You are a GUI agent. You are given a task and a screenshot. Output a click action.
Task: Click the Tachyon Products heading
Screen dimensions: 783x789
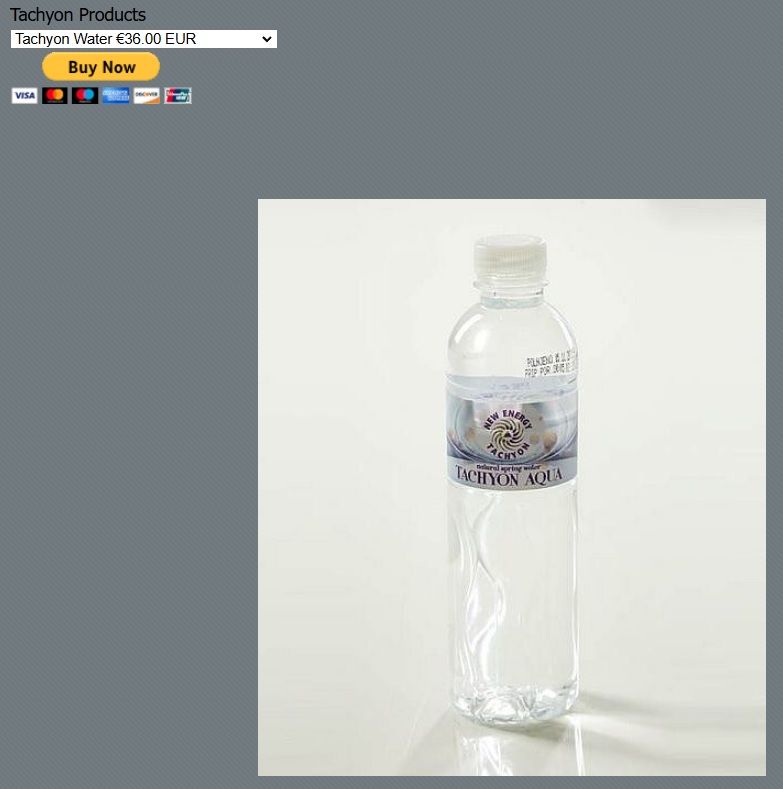pyautogui.click(x=78, y=15)
